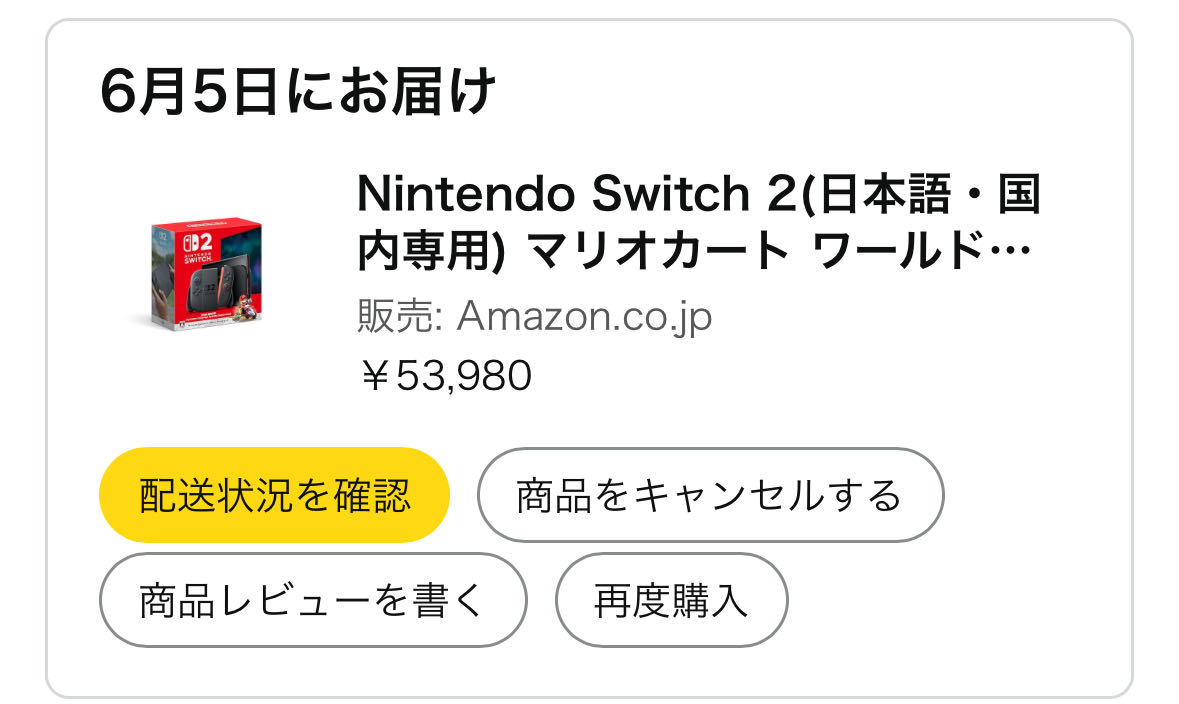Viewport: 1179px width, 704px height.
Task: Open the Nintendo Switch 2 product thumbnail
Action: (206, 273)
